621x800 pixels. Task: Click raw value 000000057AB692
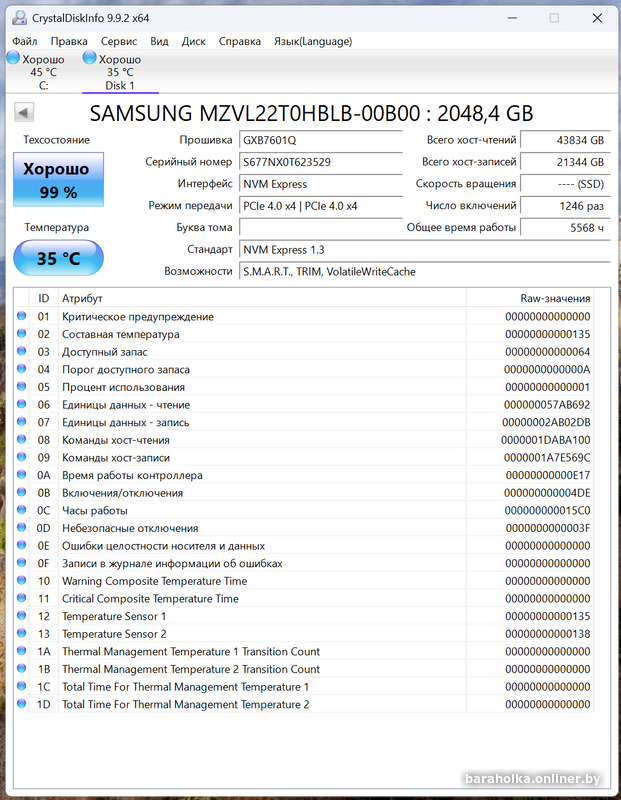pos(547,405)
